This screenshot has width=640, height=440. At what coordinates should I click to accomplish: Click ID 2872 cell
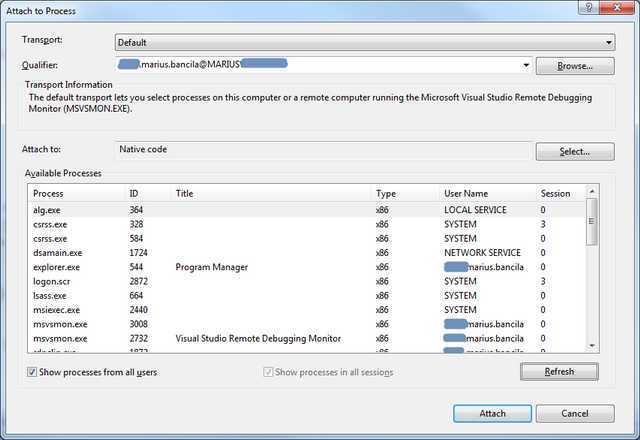[x=138, y=281]
